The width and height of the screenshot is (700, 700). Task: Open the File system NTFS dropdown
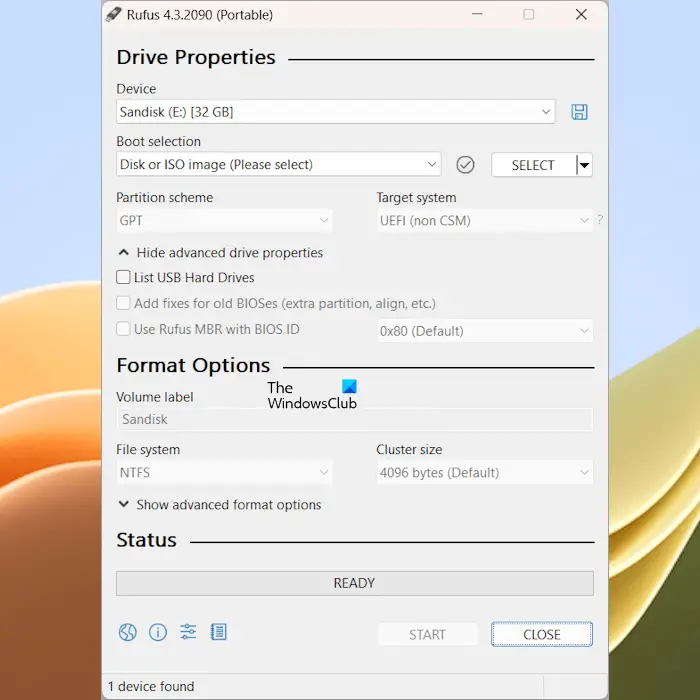[x=224, y=472]
